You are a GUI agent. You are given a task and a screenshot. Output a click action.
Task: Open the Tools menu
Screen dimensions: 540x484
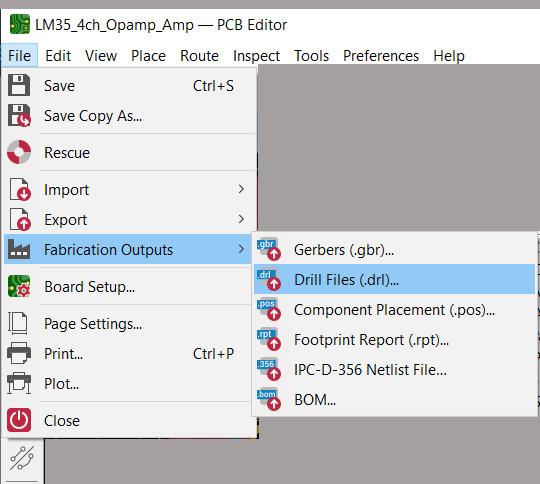click(311, 55)
